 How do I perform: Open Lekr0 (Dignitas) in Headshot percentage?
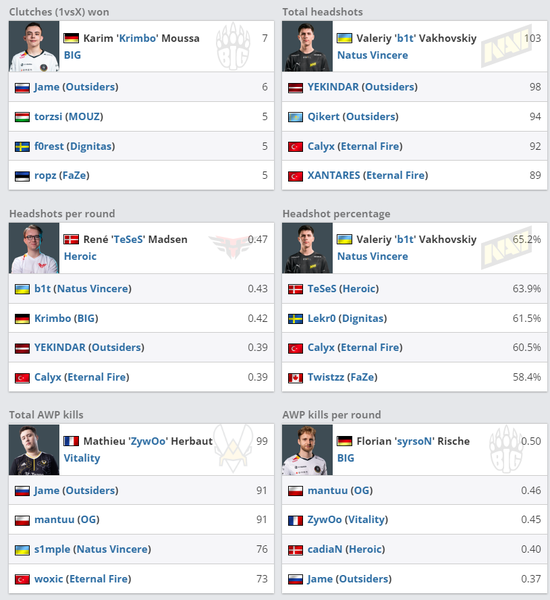point(347,318)
